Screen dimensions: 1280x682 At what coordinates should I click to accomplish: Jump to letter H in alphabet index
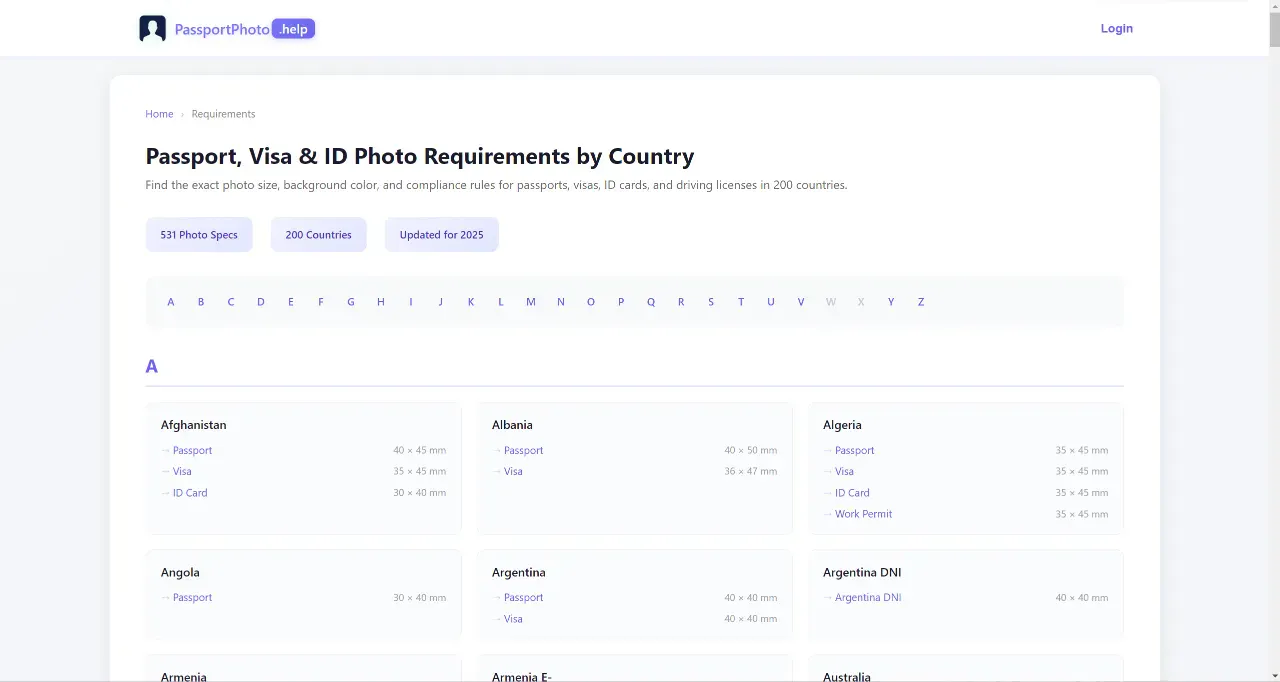click(381, 302)
